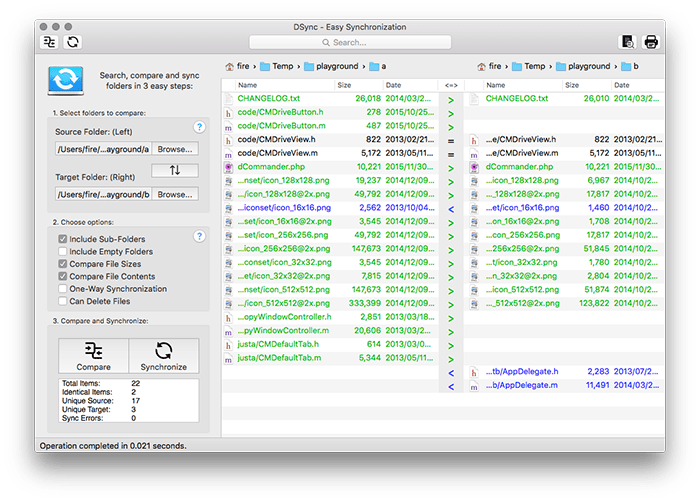Toggle Compare File Contents checkbox
This screenshot has height=502, width=700.
(62, 276)
